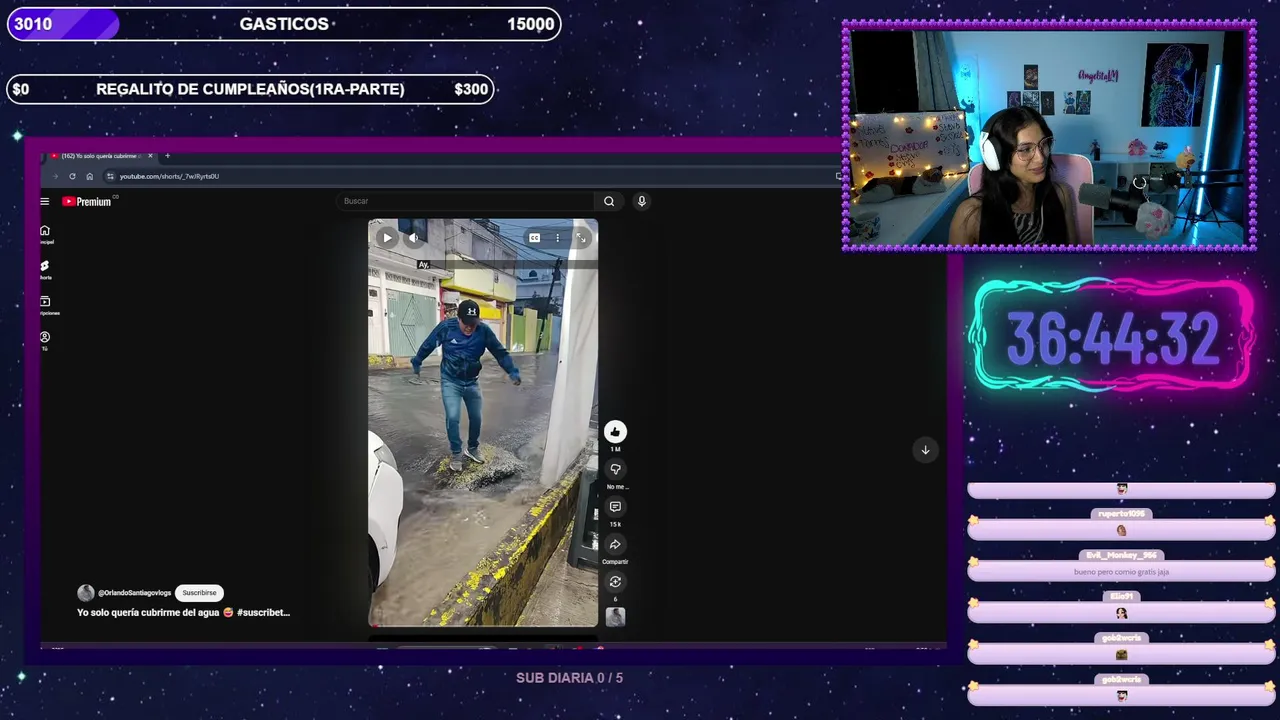Click the red video progress bar
The height and width of the screenshot is (720, 1280).
[483, 626]
